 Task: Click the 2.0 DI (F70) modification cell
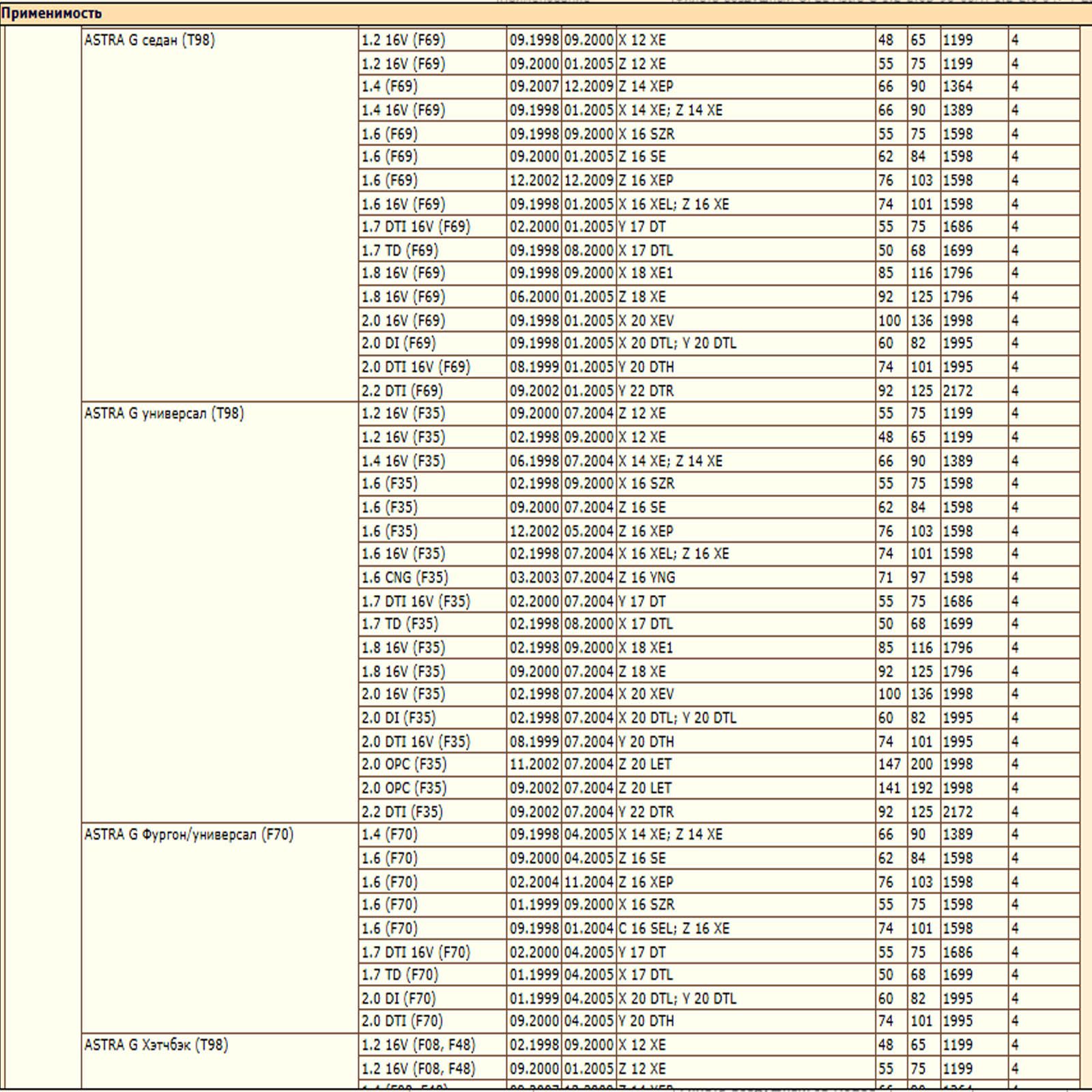(x=399, y=998)
